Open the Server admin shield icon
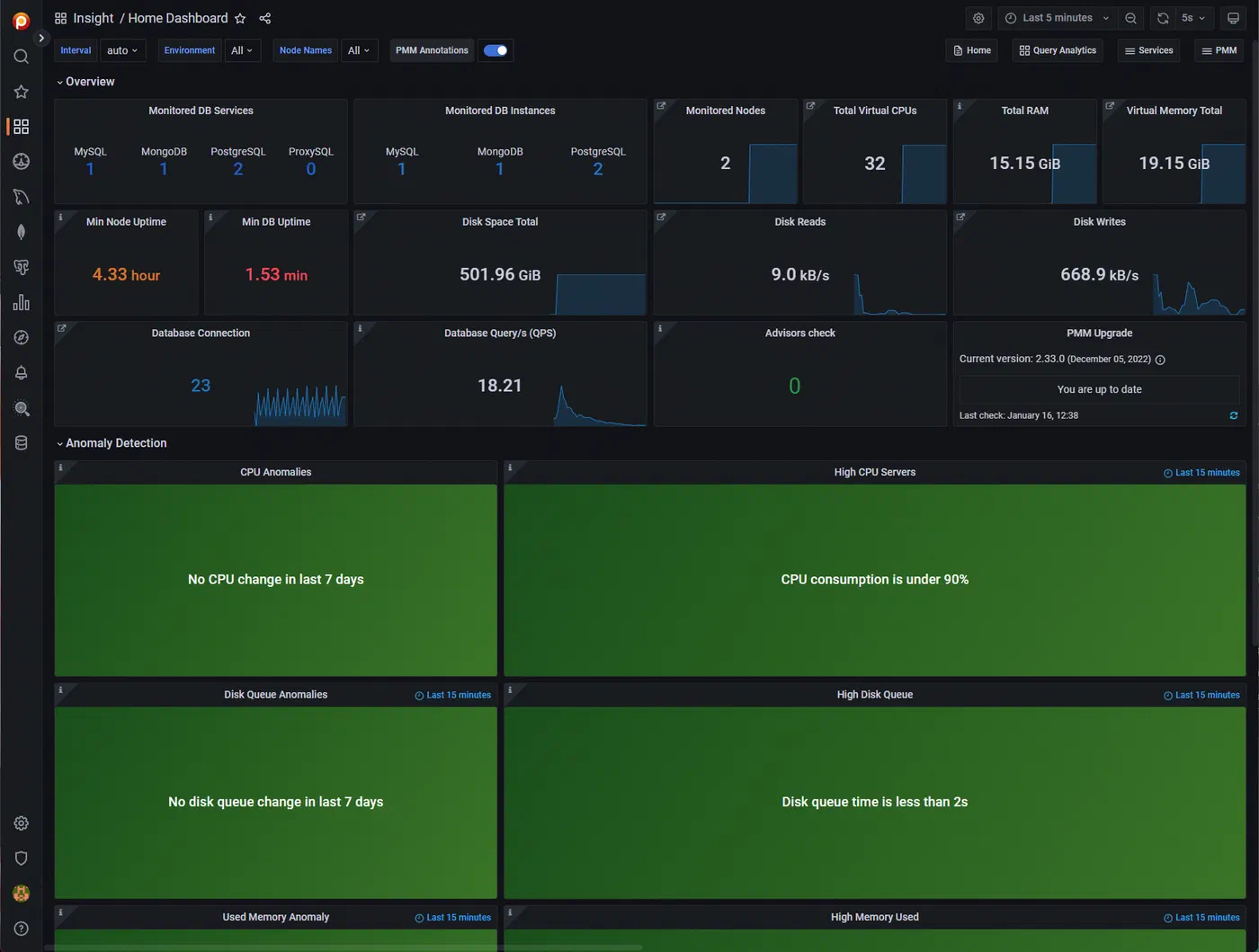 (21, 859)
